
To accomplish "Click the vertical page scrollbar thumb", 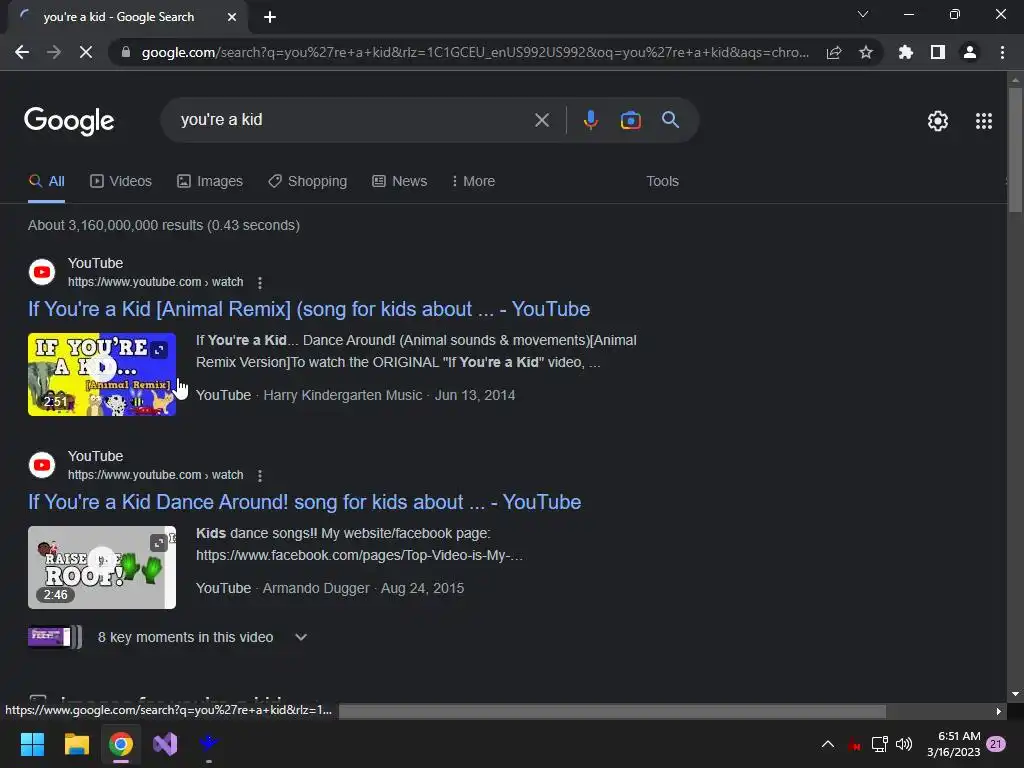I will coord(1015,149).
